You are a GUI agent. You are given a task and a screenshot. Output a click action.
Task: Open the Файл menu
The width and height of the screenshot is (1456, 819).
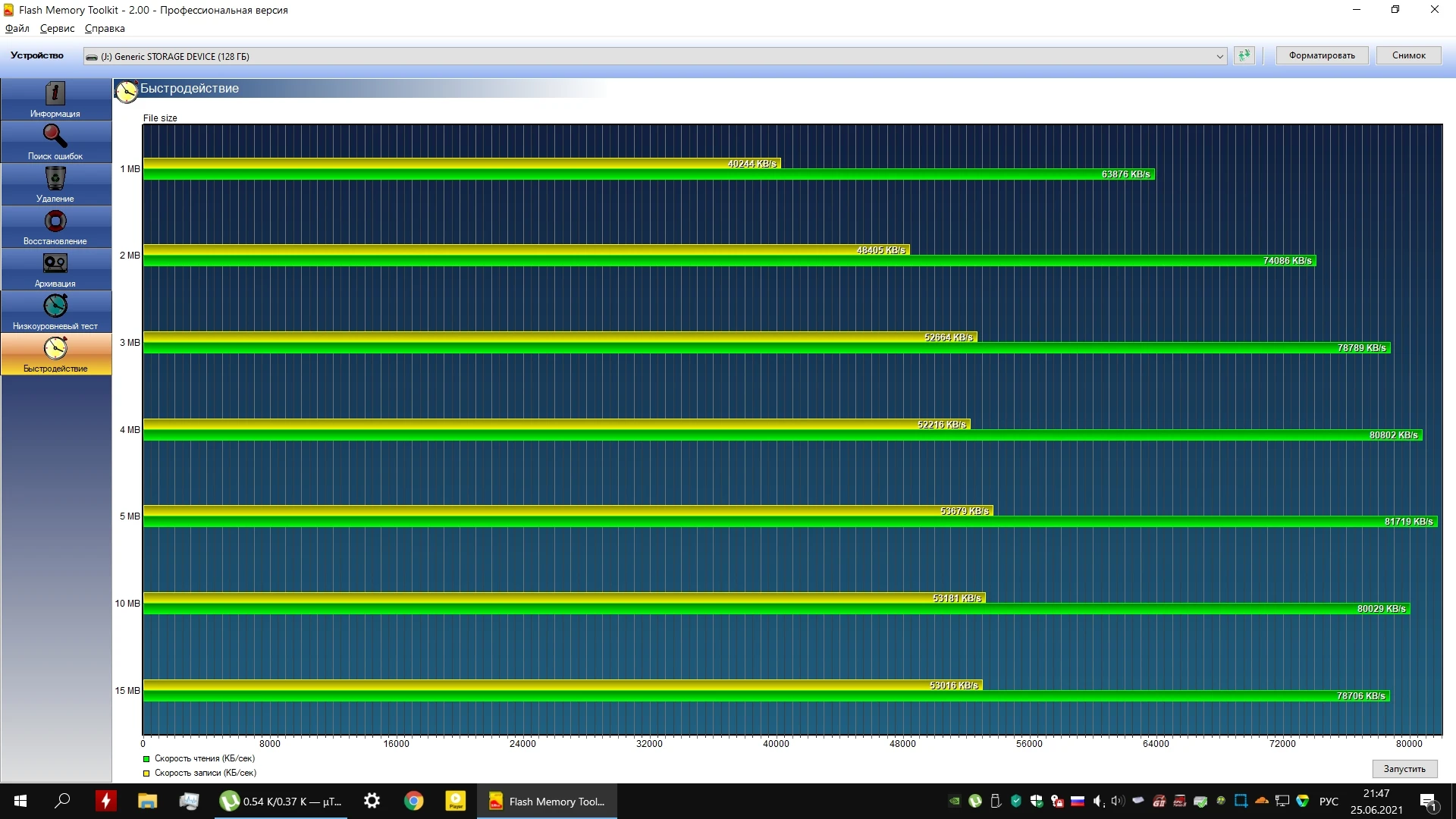pos(17,28)
